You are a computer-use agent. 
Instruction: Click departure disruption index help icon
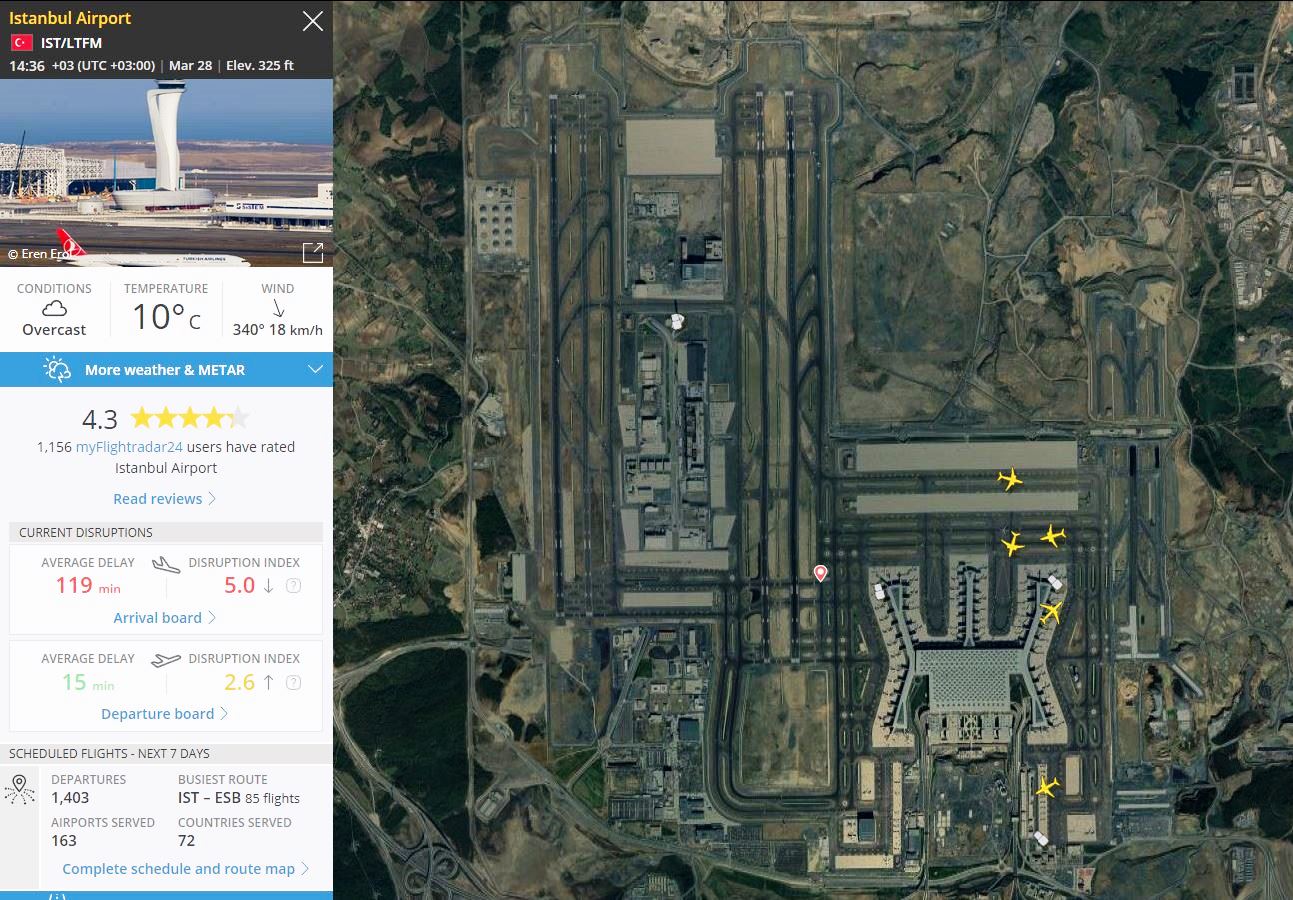point(293,683)
